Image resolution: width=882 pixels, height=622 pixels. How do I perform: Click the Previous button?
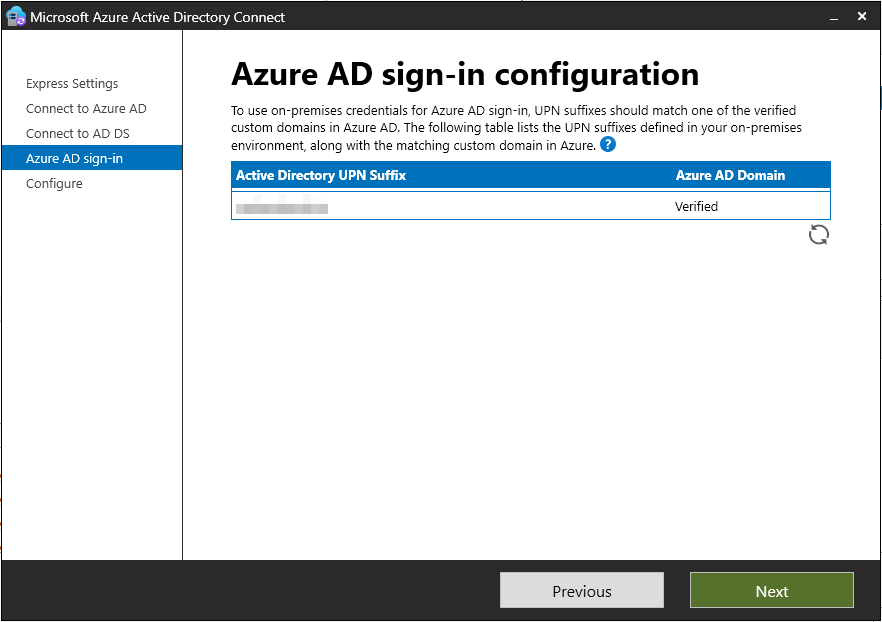582,591
